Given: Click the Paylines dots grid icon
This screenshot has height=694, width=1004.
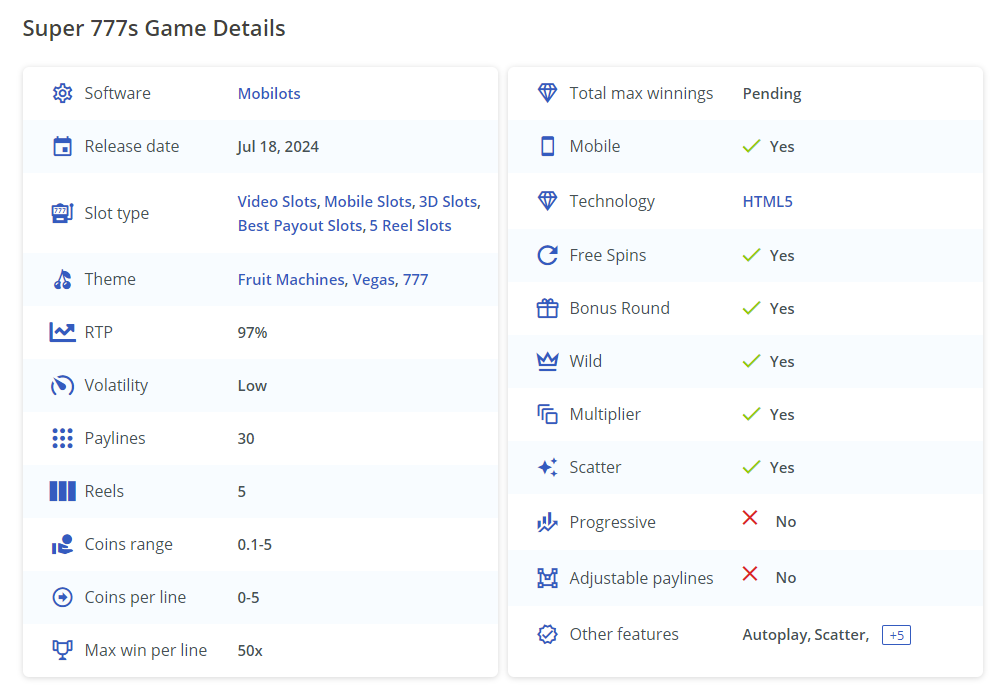Looking at the screenshot, I should click(62, 439).
